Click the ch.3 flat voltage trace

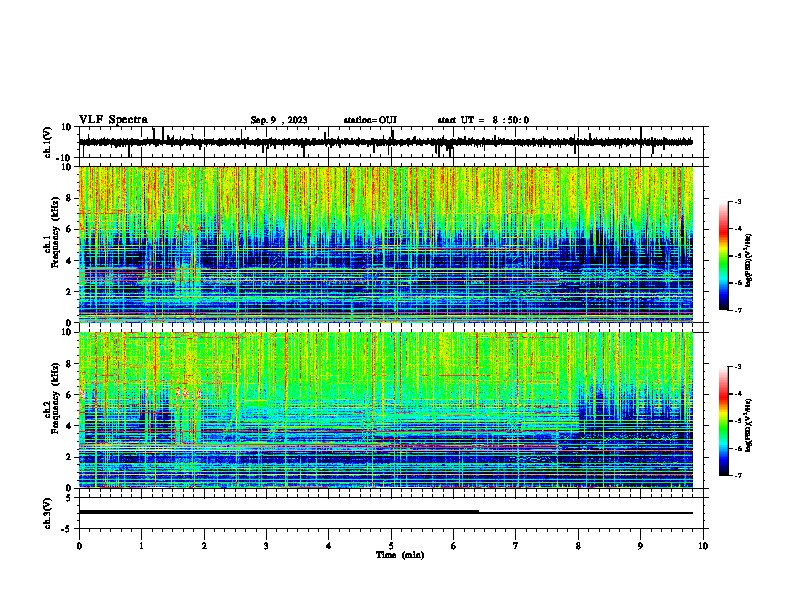coord(386,512)
